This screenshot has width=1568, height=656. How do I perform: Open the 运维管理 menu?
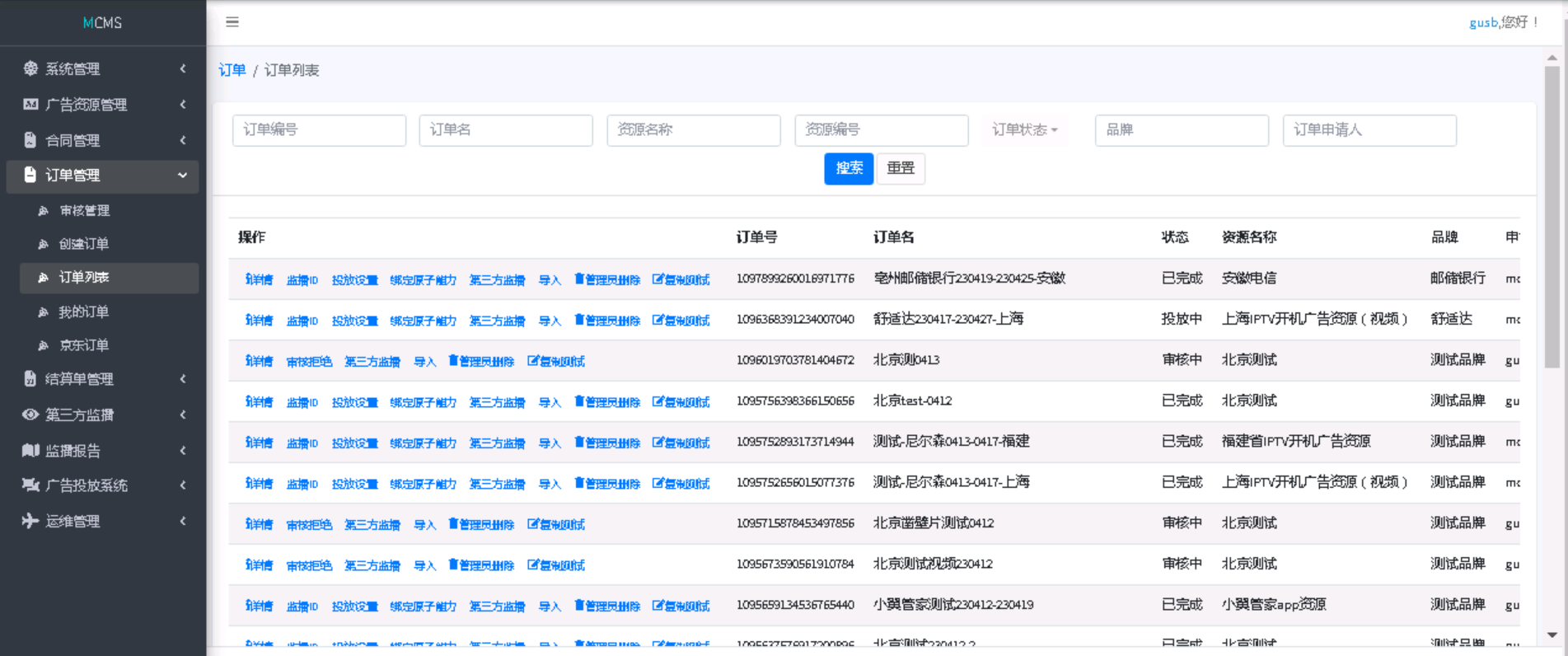(102, 521)
